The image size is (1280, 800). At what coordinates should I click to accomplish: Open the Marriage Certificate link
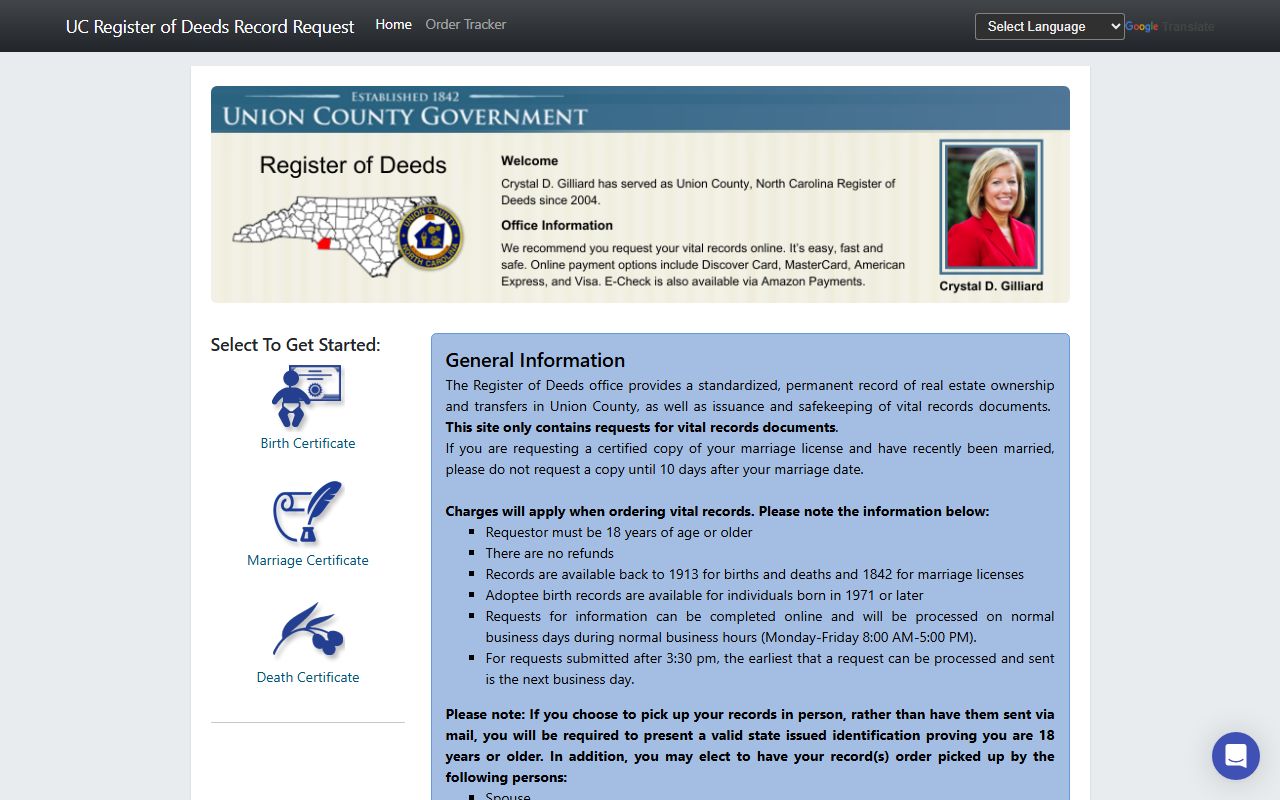click(x=308, y=560)
